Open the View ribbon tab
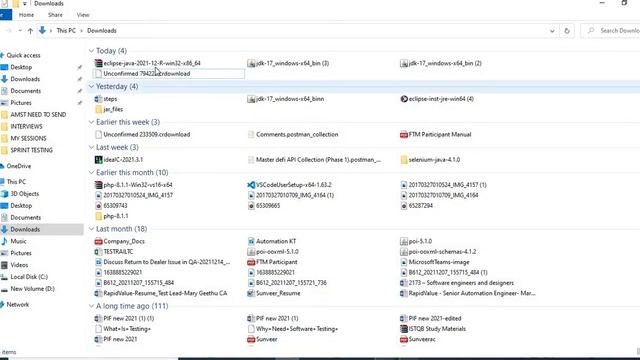 pyautogui.click(x=83, y=15)
